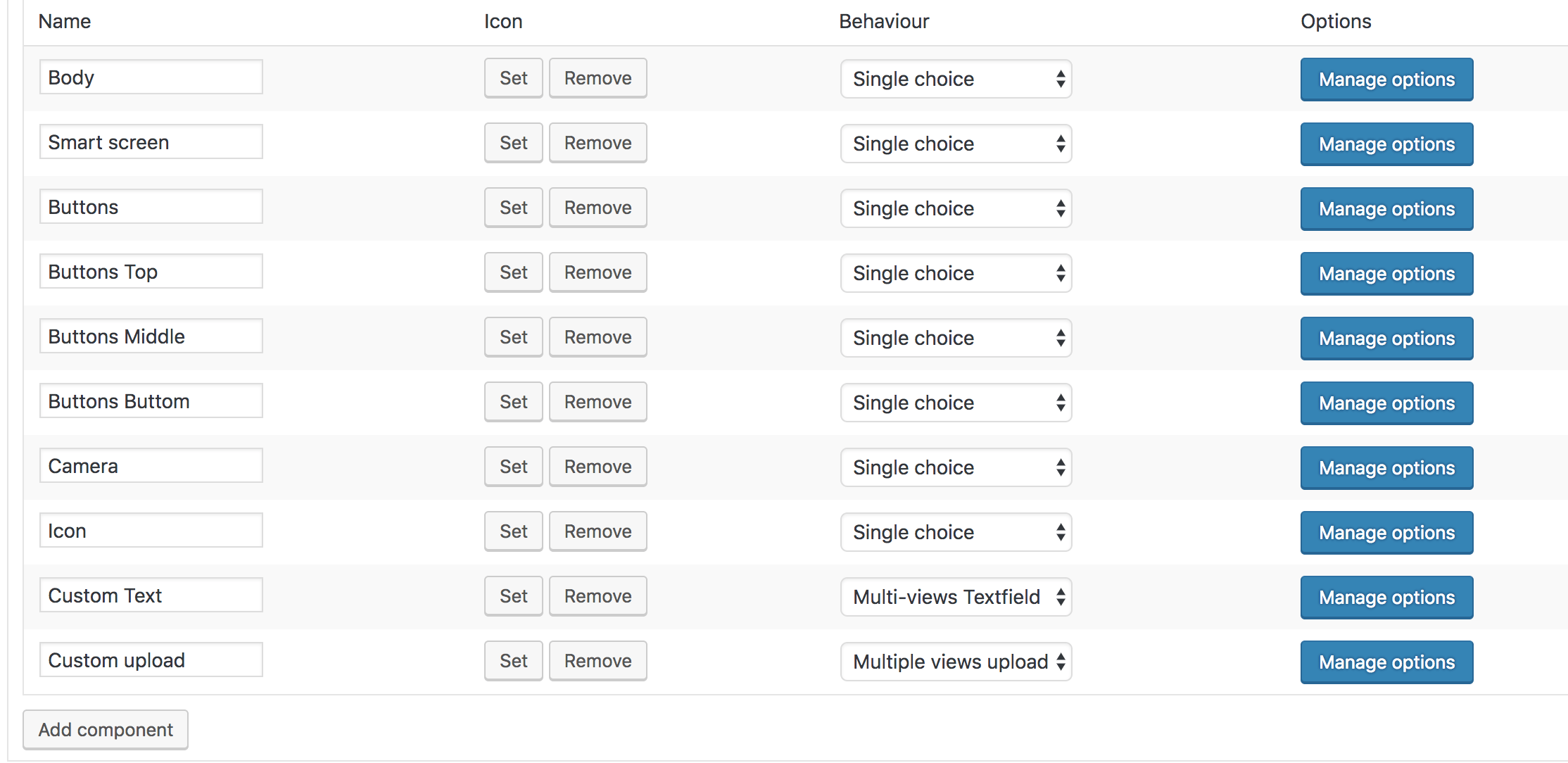The width and height of the screenshot is (1568, 763).
Task: Set an icon for Buttons Top
Action: [514, 272]
